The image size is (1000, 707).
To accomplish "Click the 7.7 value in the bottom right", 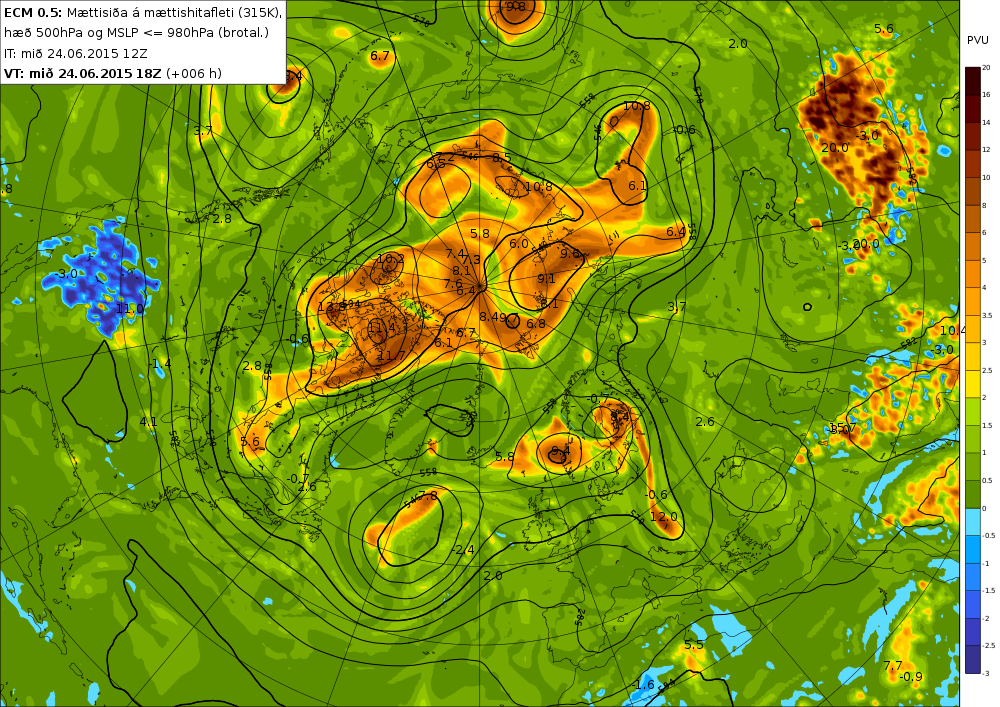I will 893,666.
